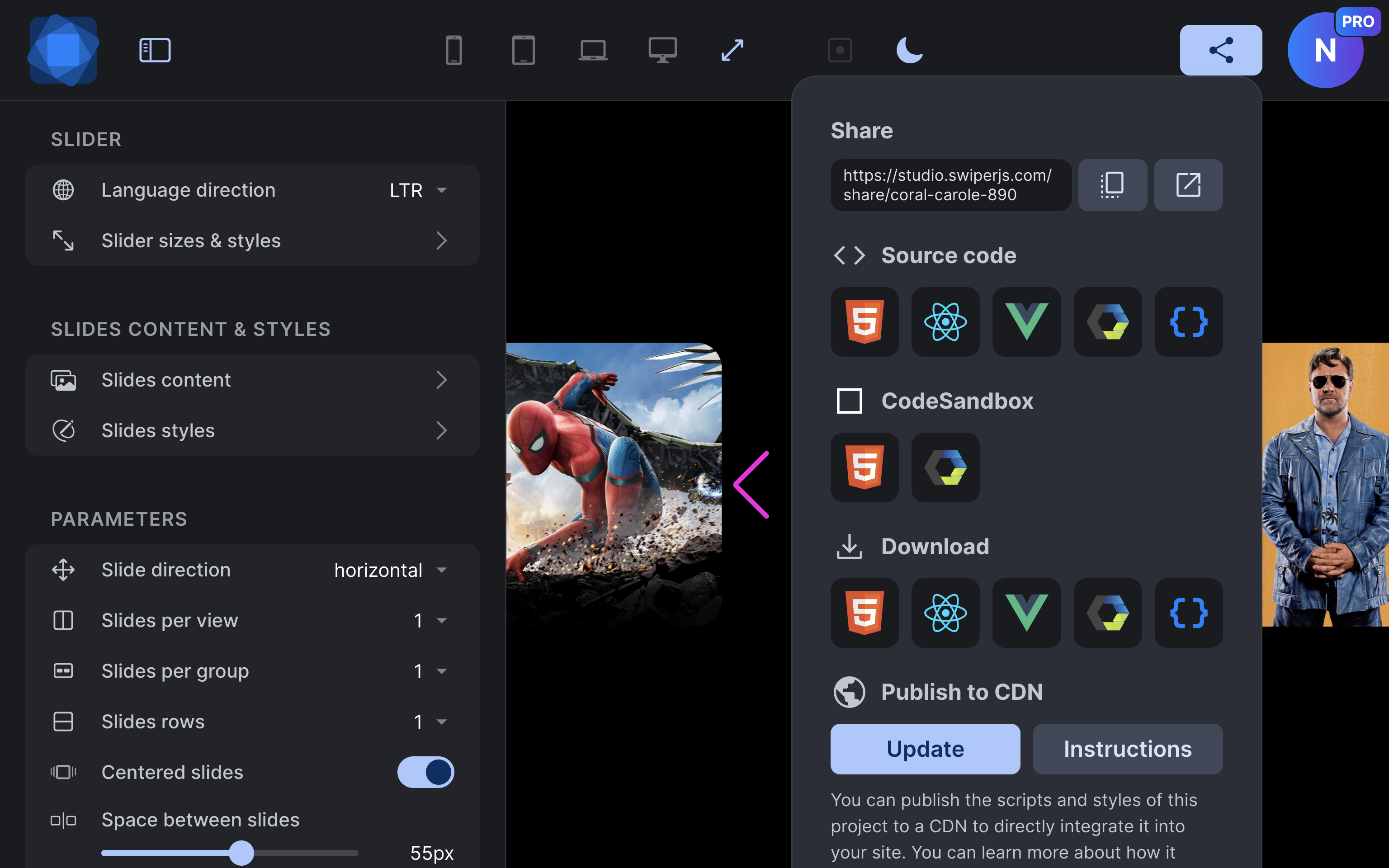View HTML source code

(865, 321)
